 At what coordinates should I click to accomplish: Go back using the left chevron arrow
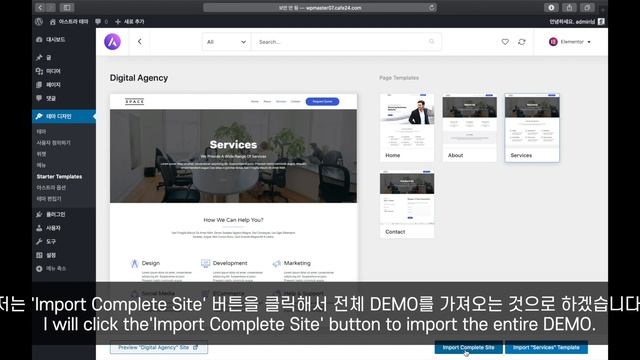[140, 42]
